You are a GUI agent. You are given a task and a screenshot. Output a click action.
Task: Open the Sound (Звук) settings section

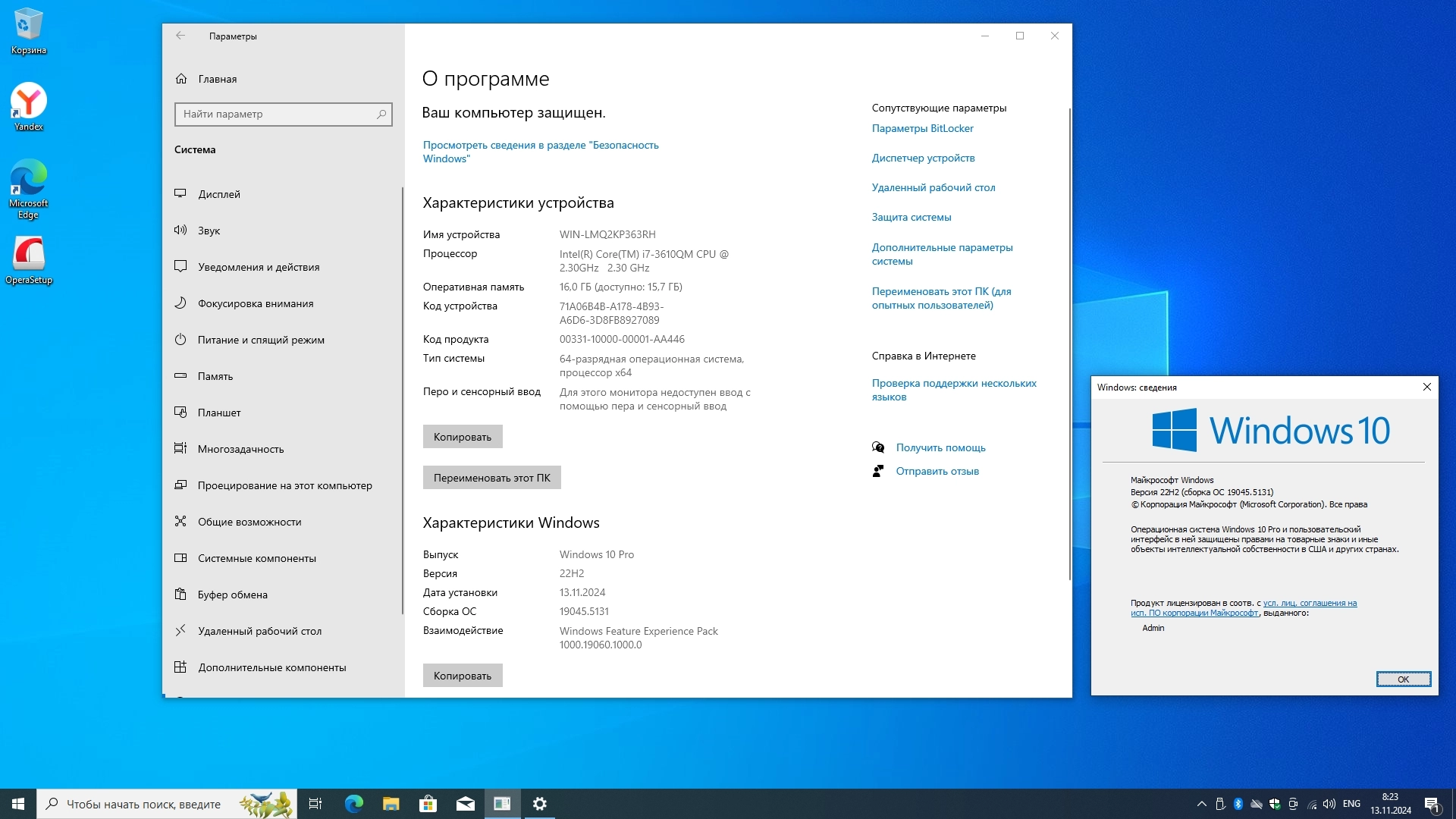[209, 231]
